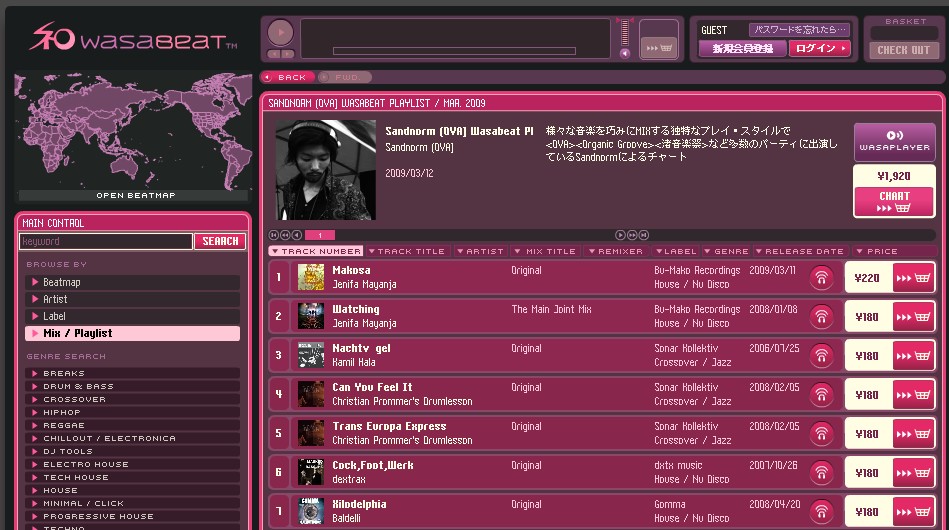The image size is (949, 530).
Task: Mute audio with the speaker icon
Action: [625, 53]
